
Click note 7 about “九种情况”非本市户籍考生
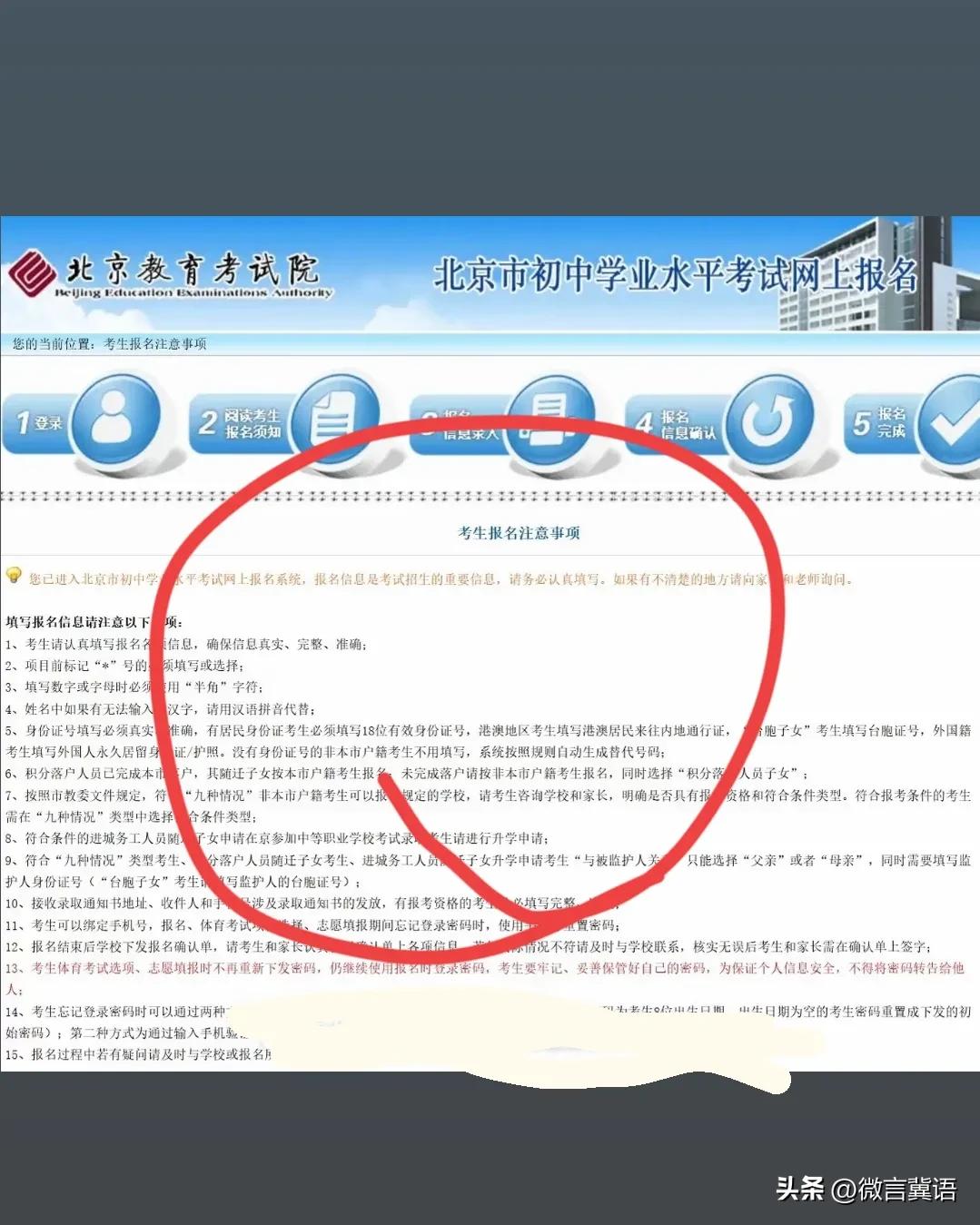(x=489, y=805)
